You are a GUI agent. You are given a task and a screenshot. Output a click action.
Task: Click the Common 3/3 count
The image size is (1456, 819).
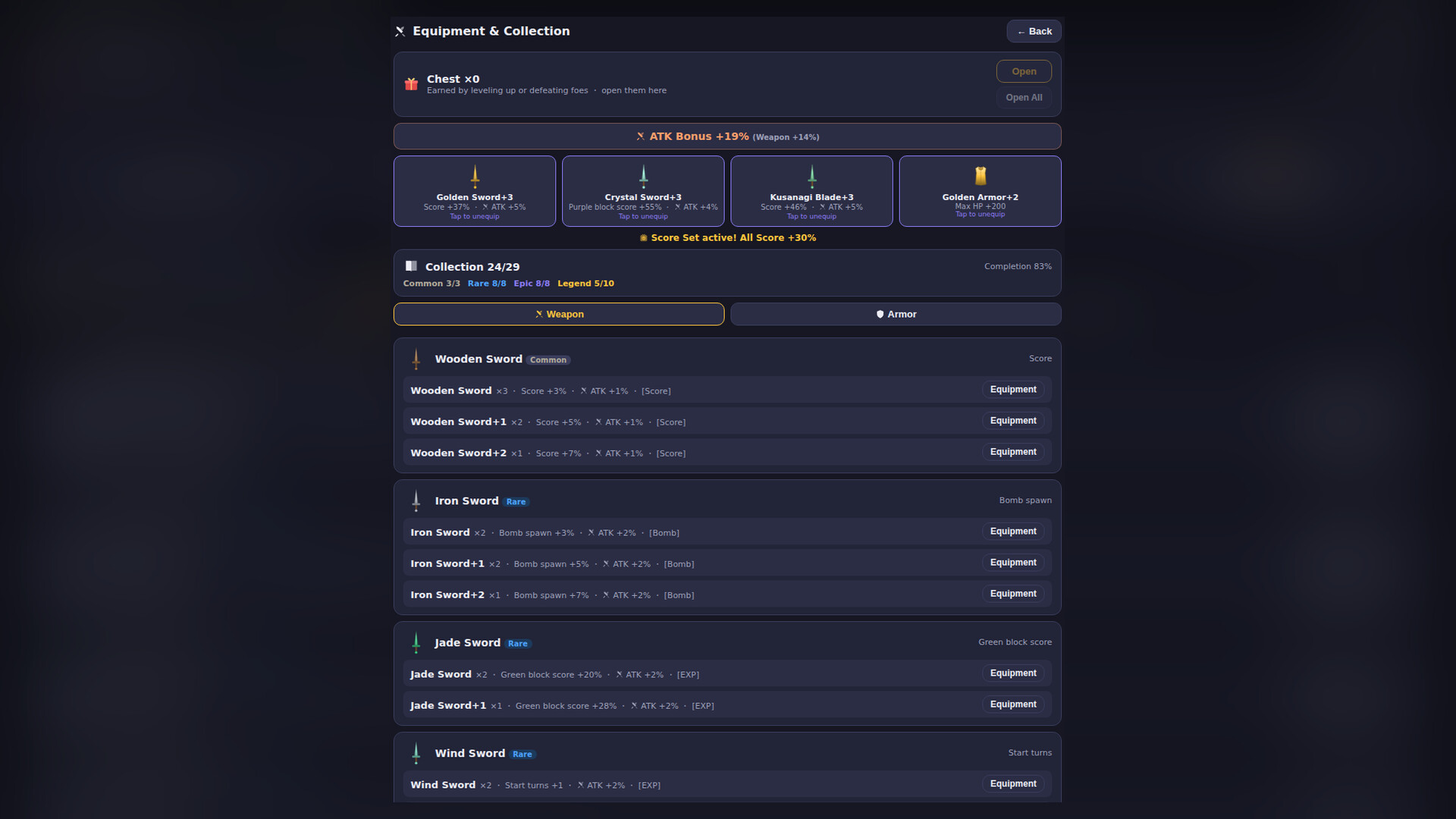431,284
